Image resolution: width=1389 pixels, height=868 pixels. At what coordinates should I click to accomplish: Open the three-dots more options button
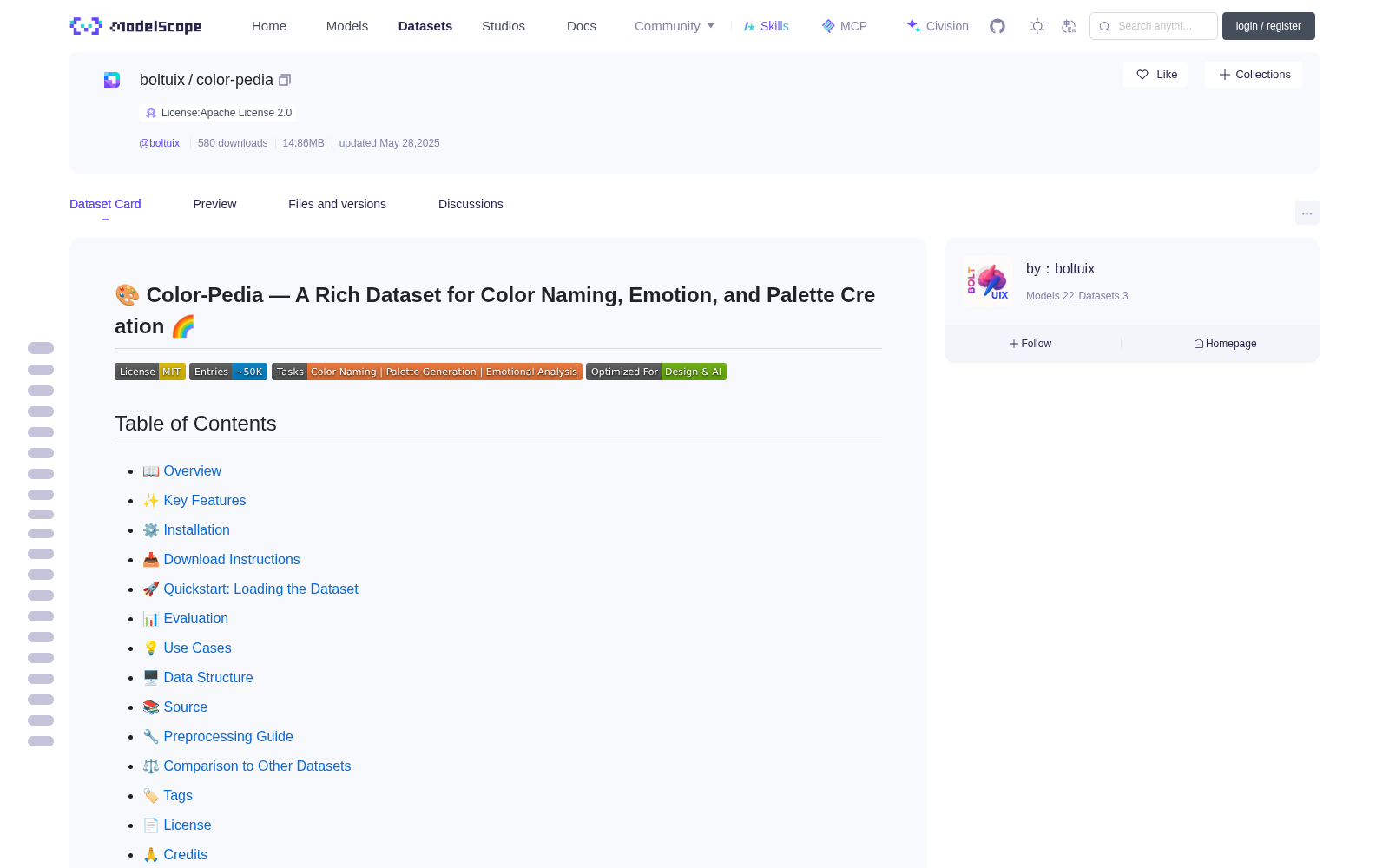click(x=1307, y=213)
